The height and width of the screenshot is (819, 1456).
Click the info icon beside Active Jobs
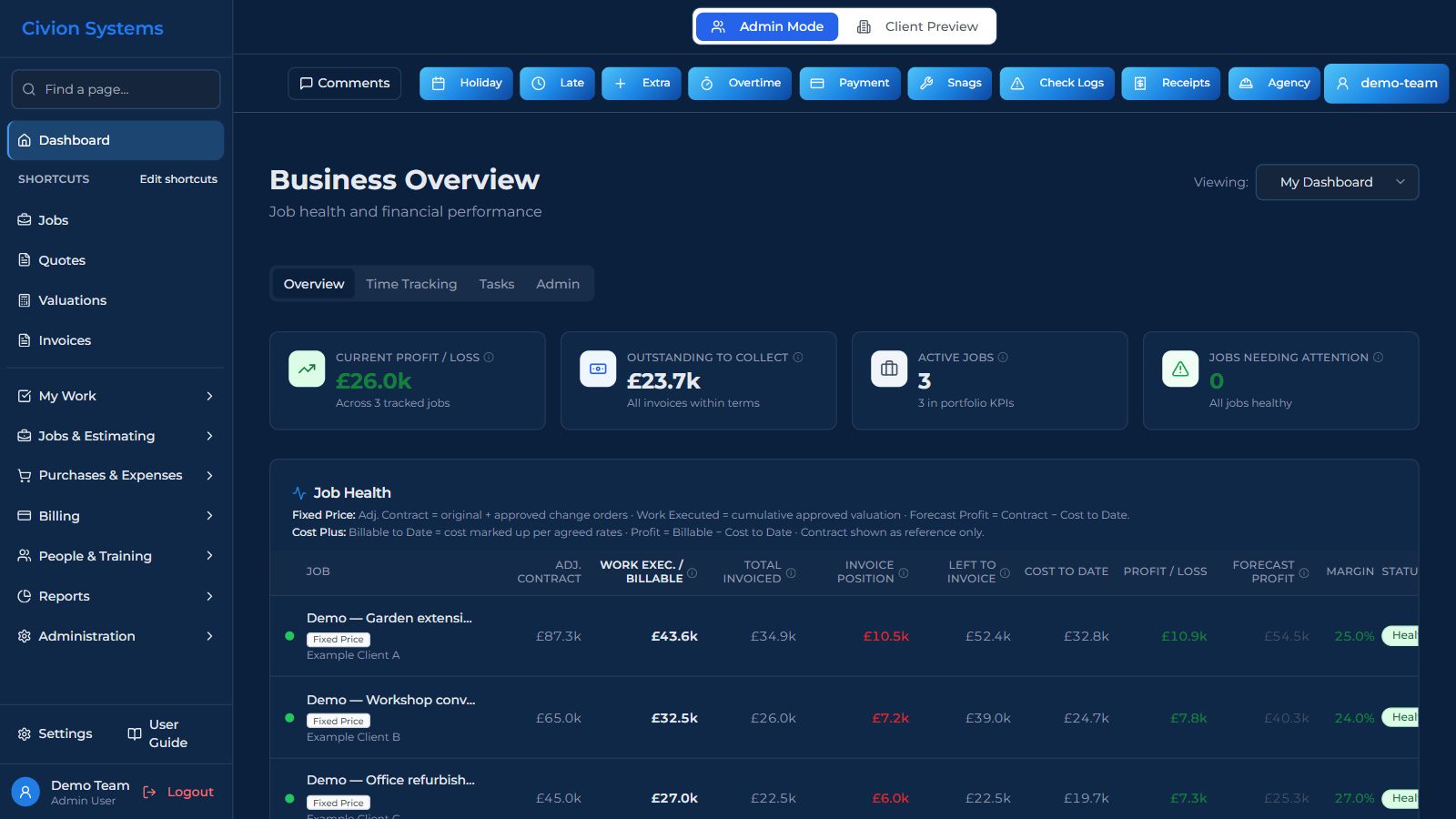click(1003, 358)
